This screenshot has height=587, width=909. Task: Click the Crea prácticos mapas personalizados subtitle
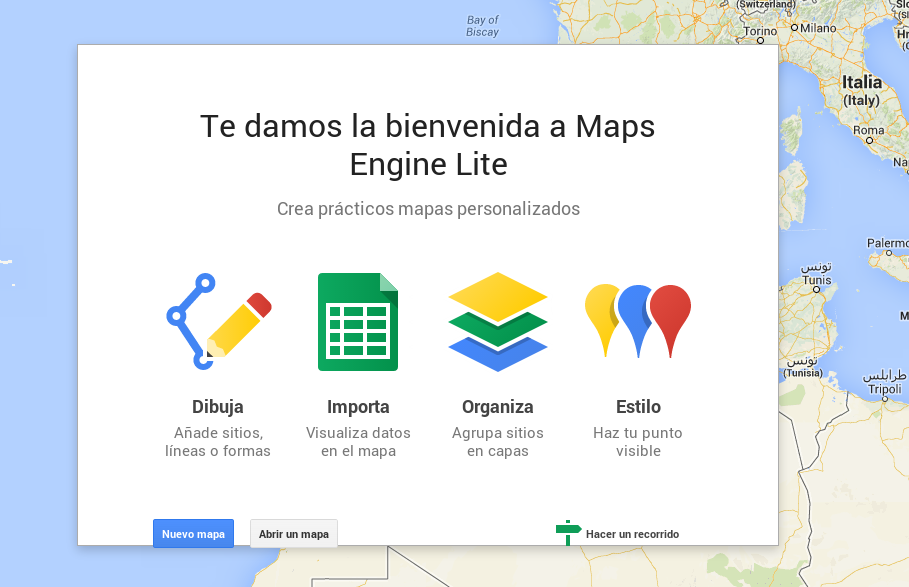pos(428,209)
